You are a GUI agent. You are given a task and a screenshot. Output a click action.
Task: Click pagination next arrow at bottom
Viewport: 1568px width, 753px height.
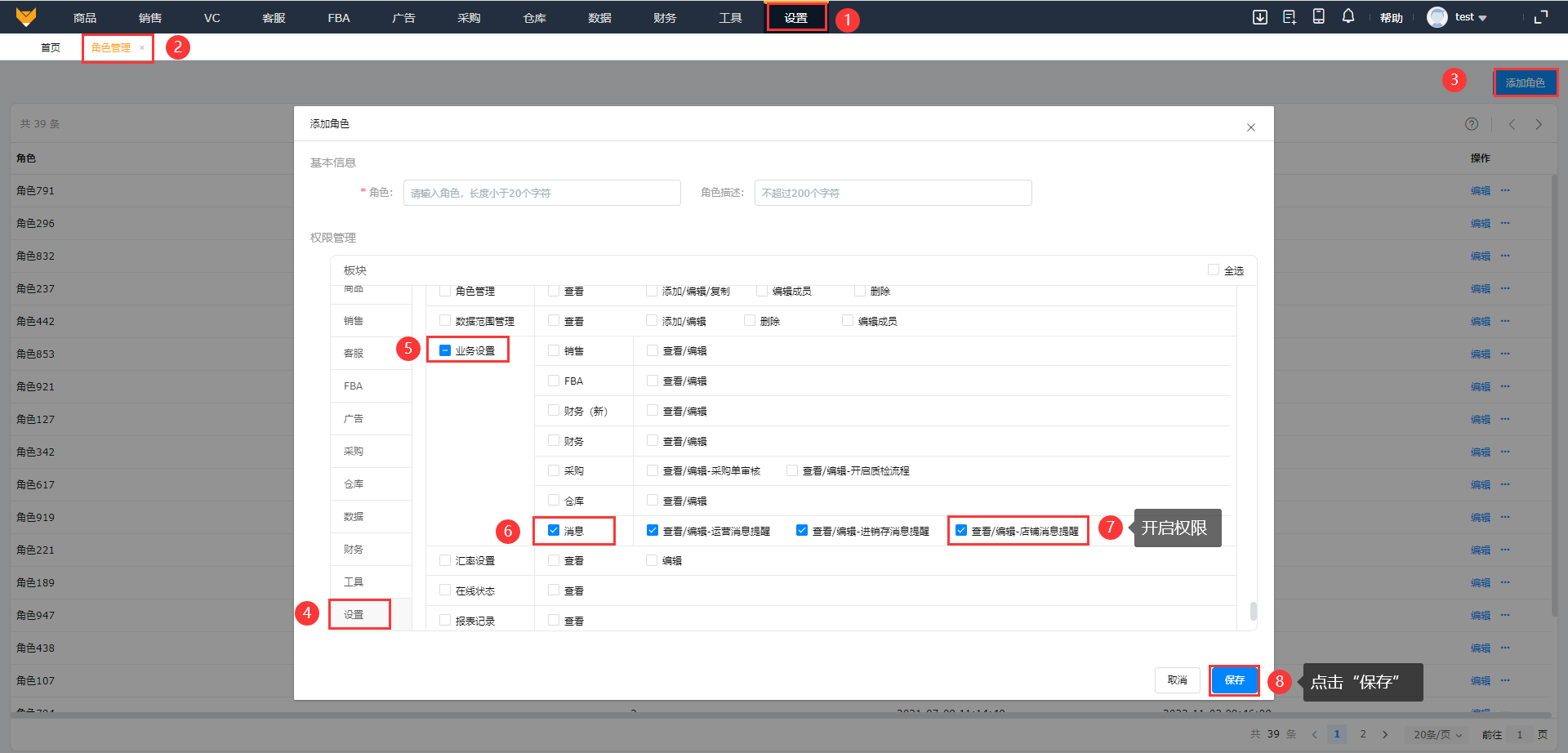click(1385, 734)
